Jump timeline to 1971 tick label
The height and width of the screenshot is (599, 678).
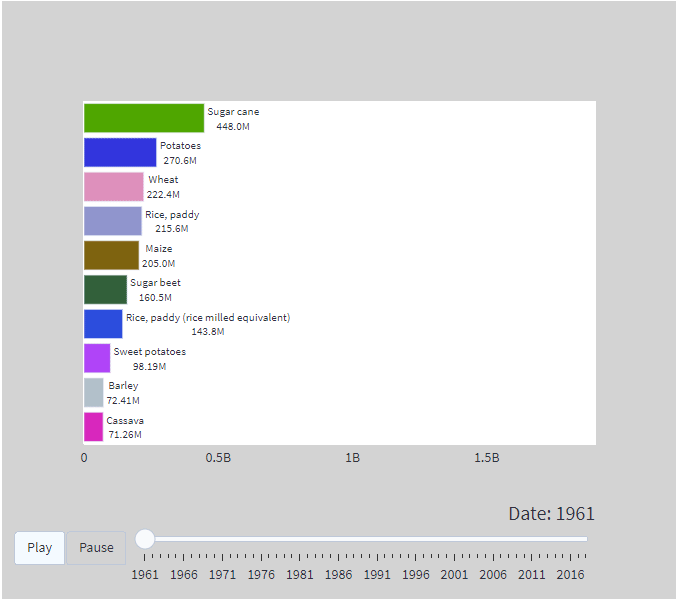[222, 574]
